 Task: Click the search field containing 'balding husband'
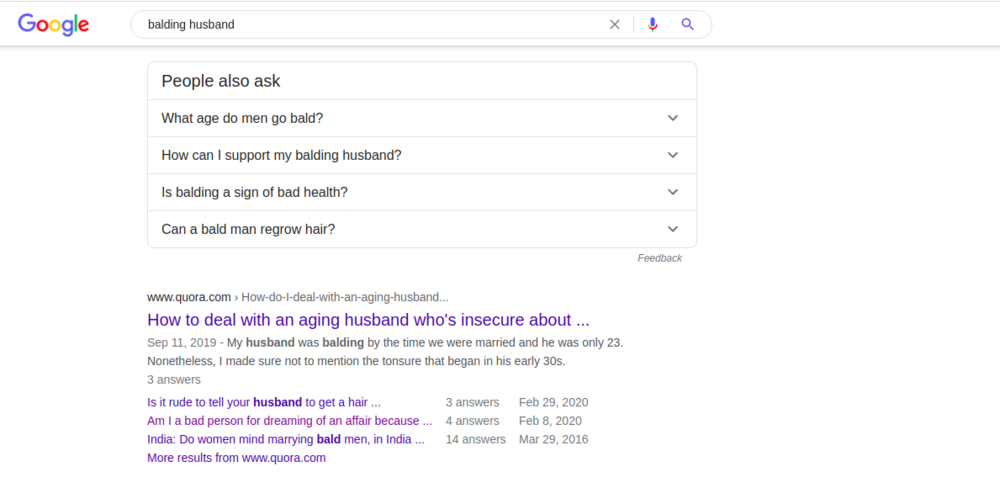(x=370, y=25)
